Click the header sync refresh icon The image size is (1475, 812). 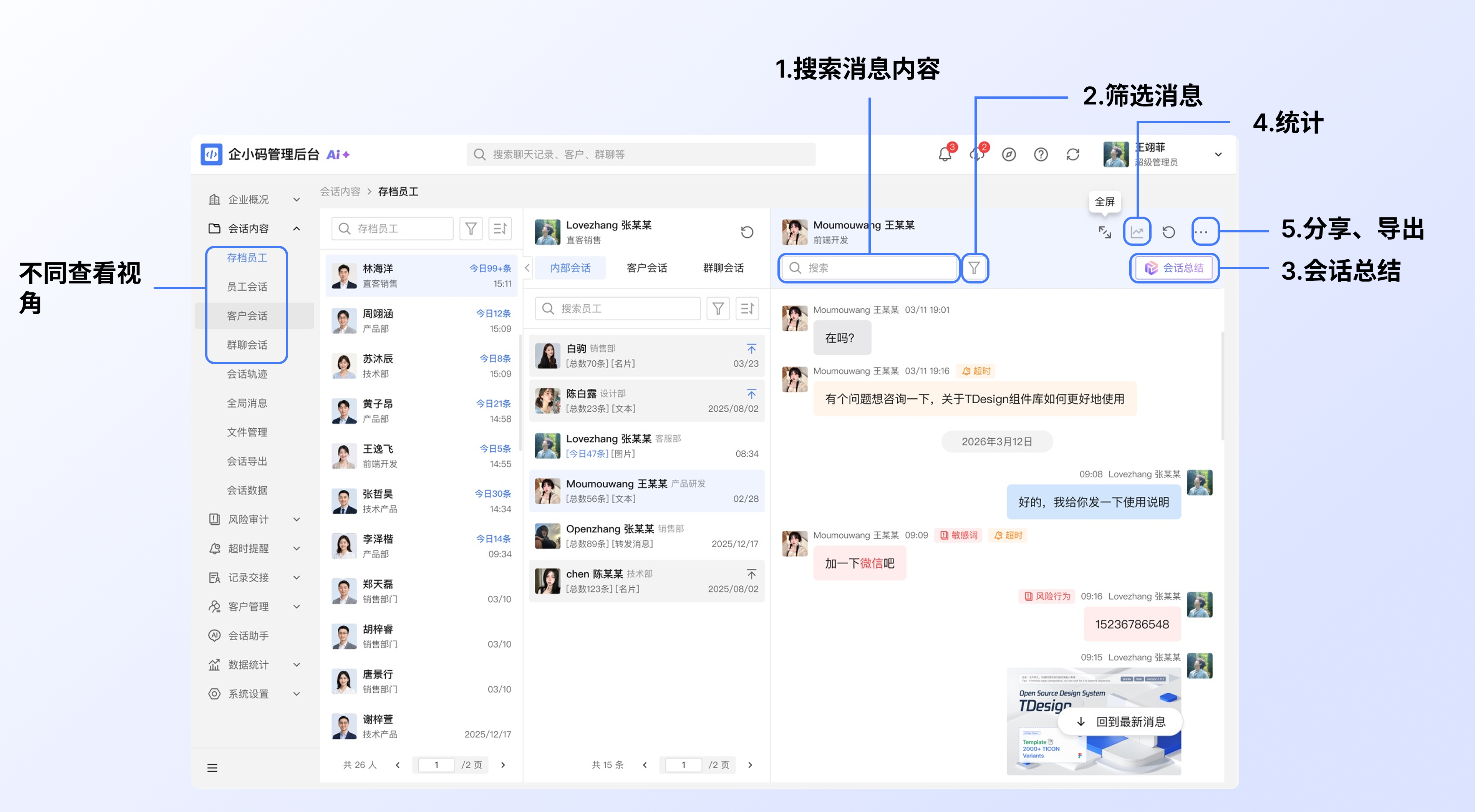pyautogui.click(x=1073, y=155)
